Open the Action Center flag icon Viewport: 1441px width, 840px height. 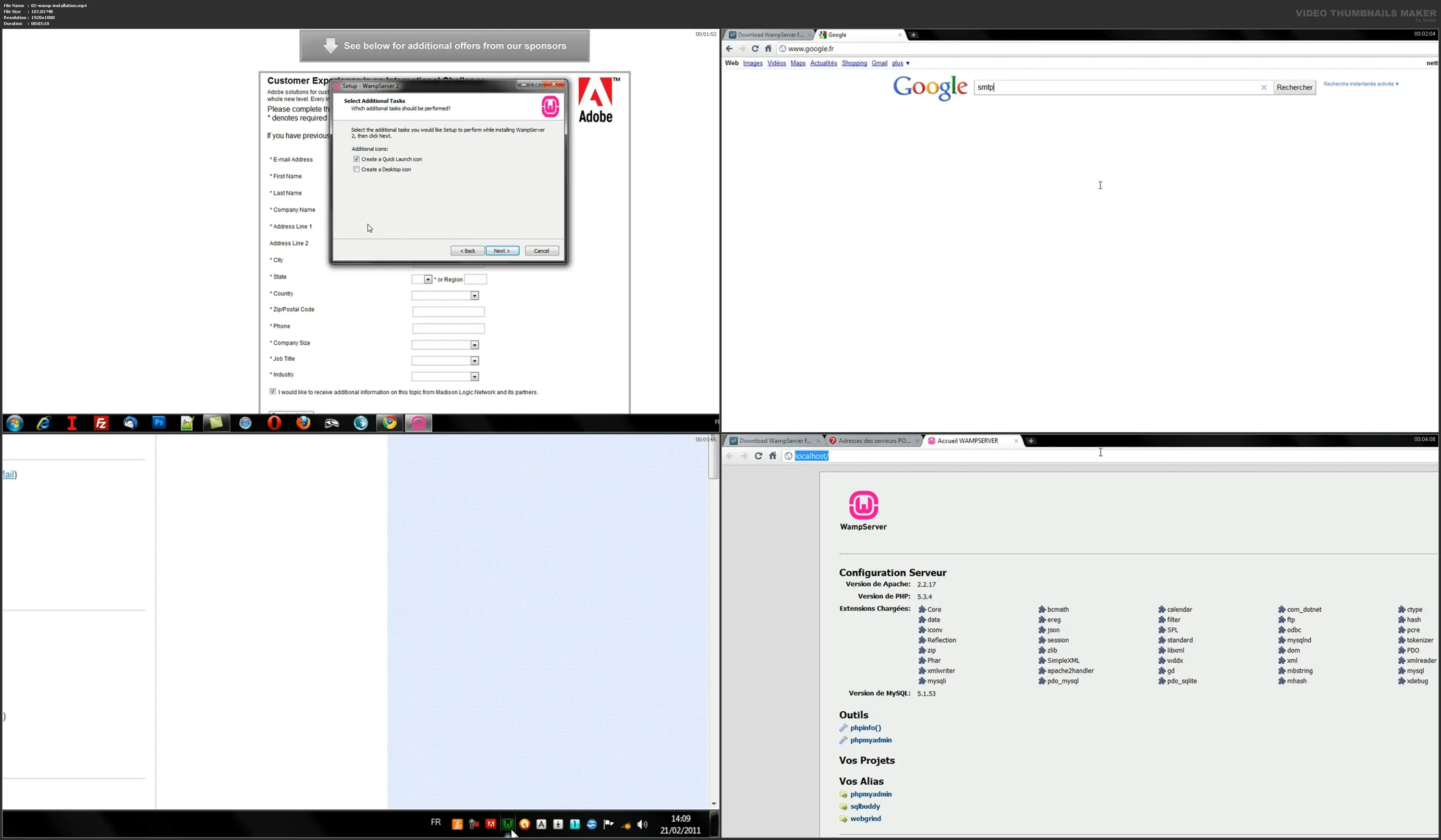609,824
